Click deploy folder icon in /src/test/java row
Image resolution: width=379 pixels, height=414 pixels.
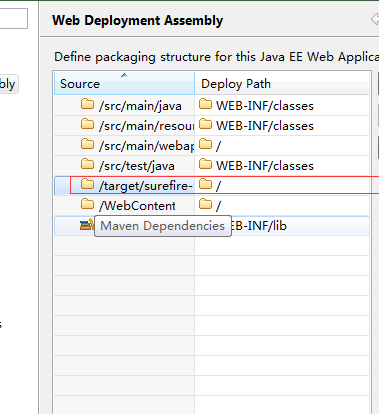(205, 164)
